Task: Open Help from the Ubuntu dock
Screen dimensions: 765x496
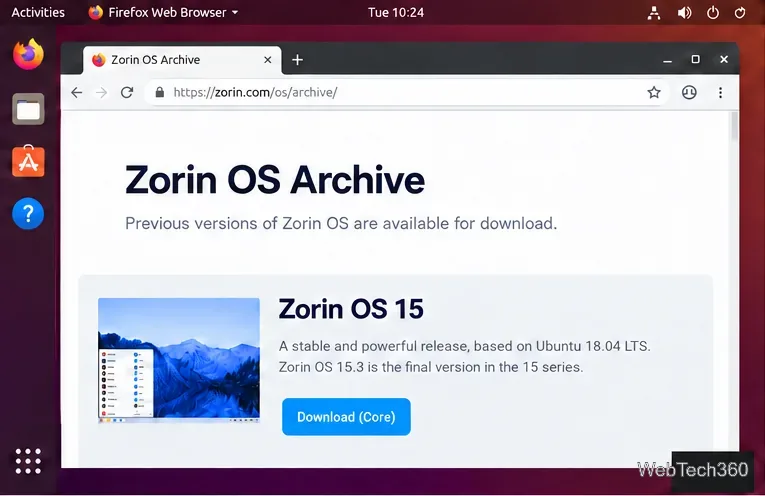Action: [28, 214]
